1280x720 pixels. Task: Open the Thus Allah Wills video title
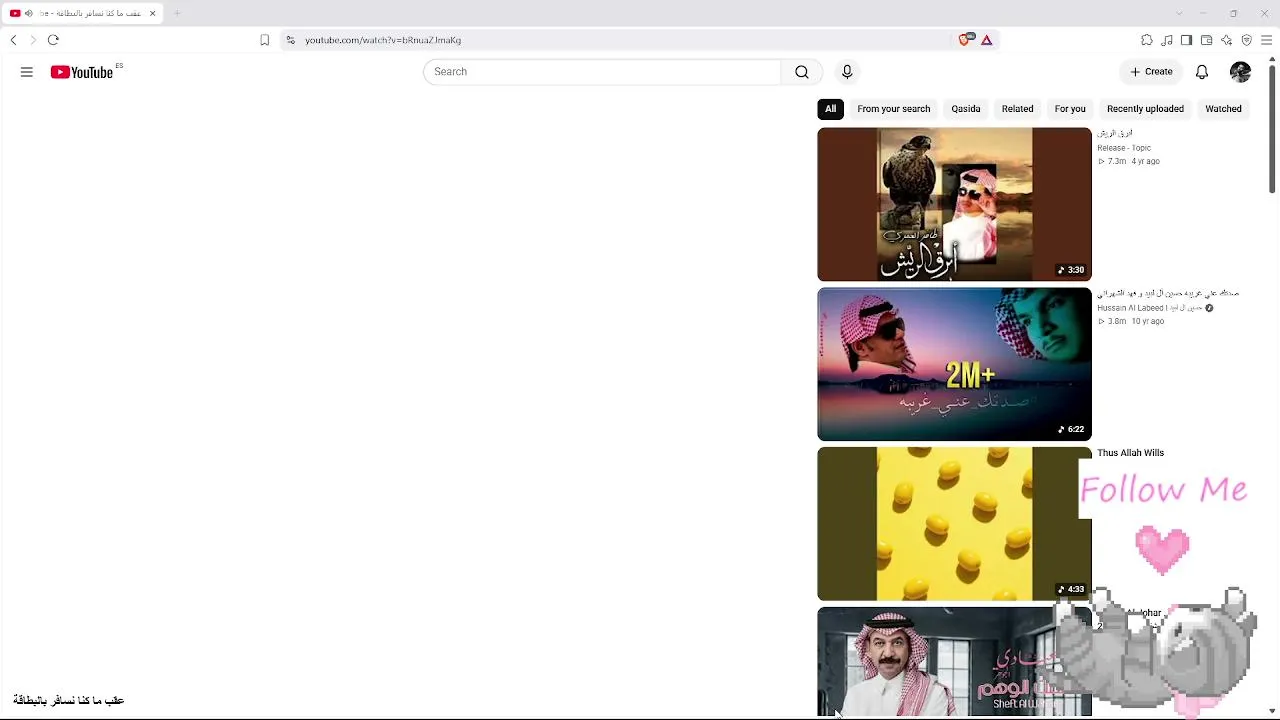pos(1130,453)
